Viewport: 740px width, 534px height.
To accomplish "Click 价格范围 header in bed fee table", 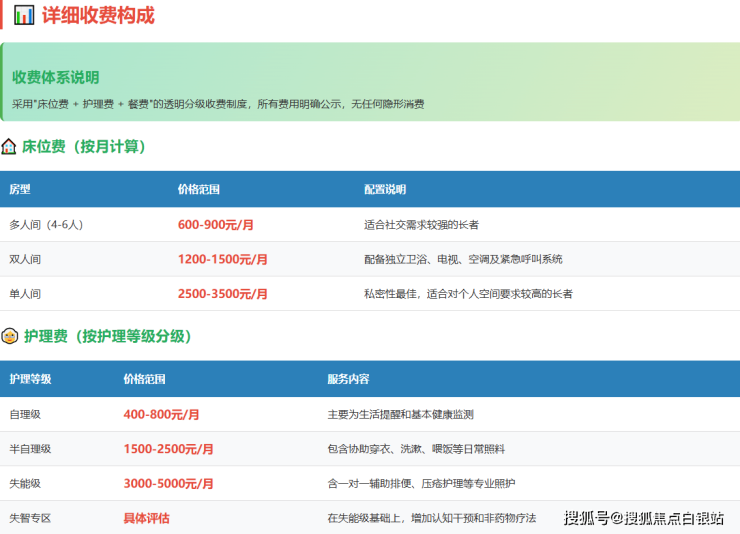I will pos(198,189).
